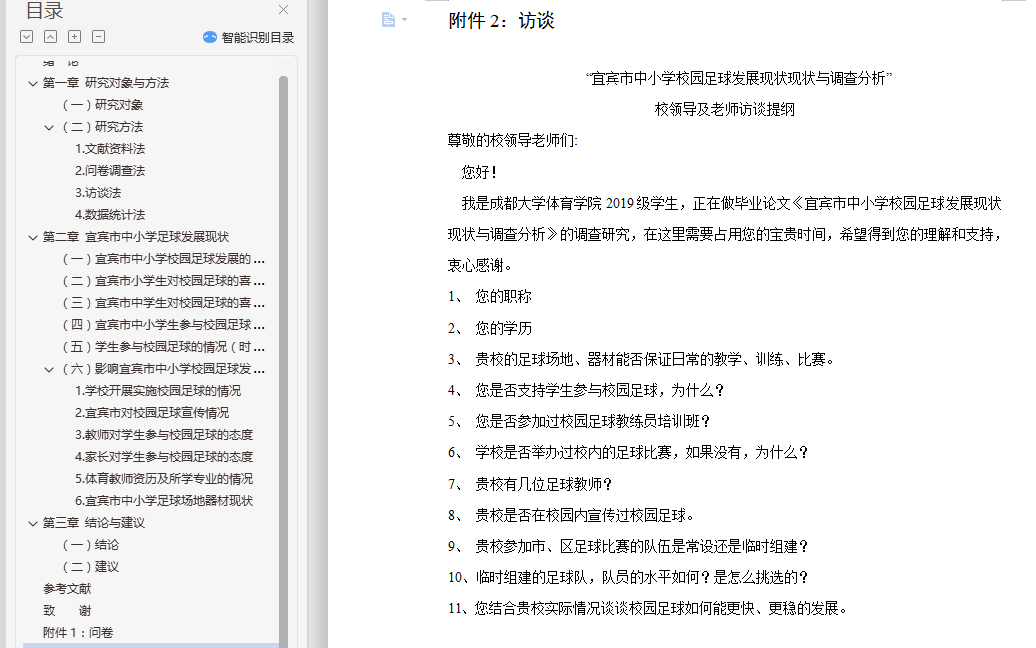
Task: Collapse 第三章 结论与建议 chevron
Action: click(32, 523)
